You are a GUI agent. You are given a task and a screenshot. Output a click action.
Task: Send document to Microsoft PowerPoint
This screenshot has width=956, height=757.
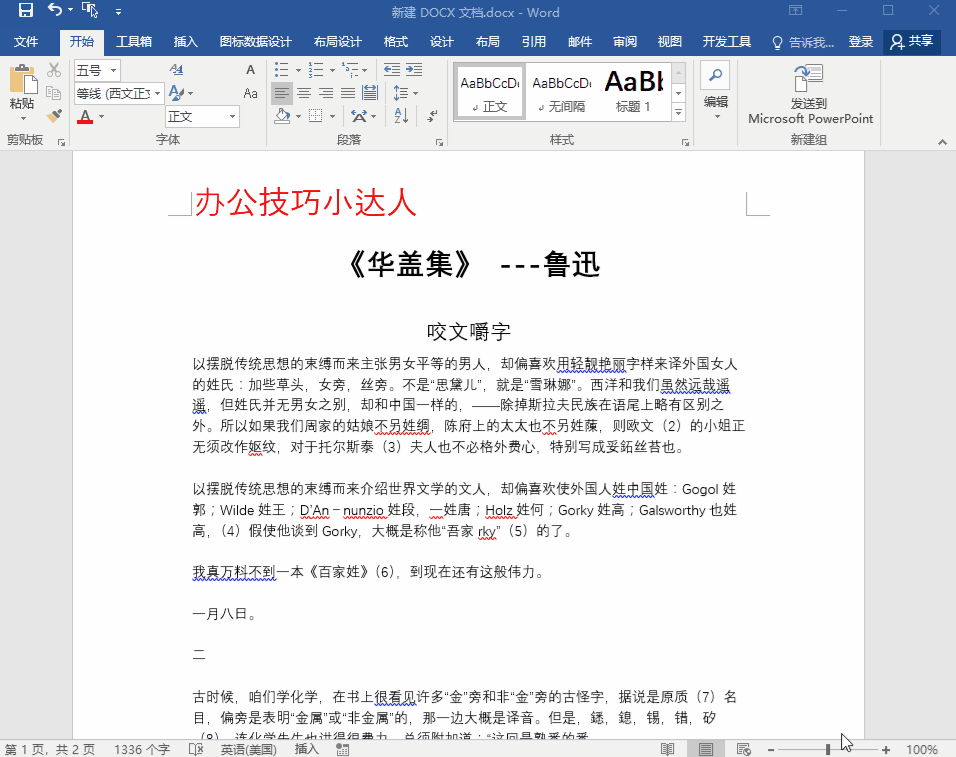[810, 97]
